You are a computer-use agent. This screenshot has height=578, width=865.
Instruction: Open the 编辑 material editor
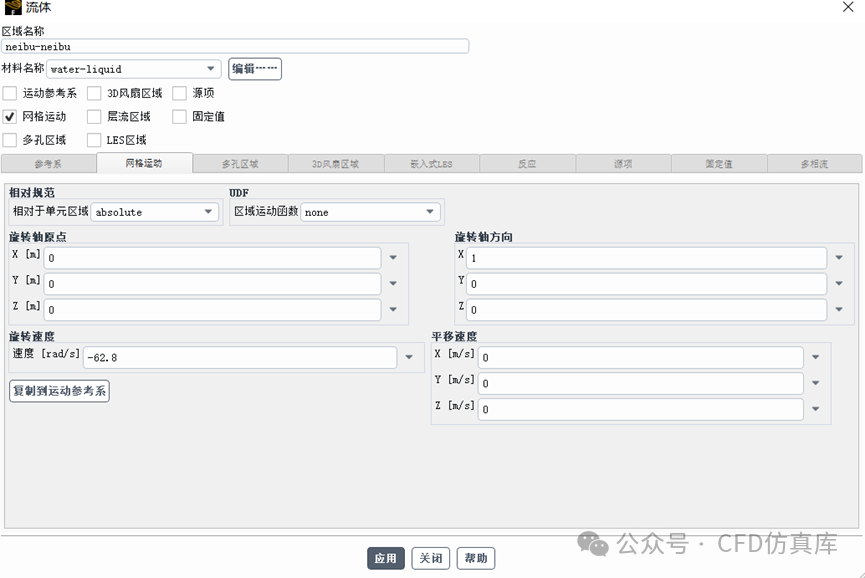[x=254, y=69]
